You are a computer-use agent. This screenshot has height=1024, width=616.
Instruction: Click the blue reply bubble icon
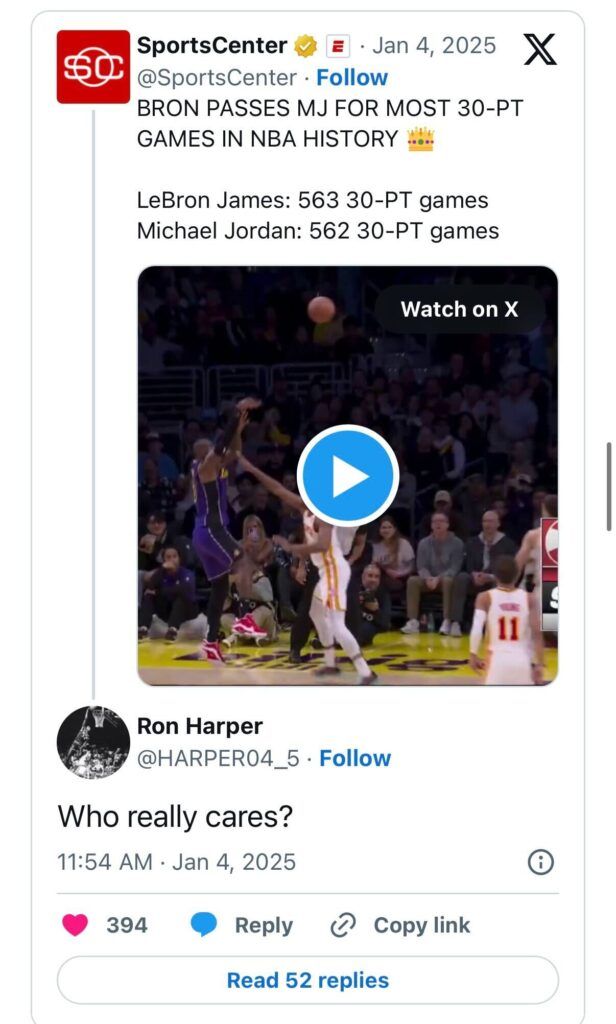pos(204,925)
